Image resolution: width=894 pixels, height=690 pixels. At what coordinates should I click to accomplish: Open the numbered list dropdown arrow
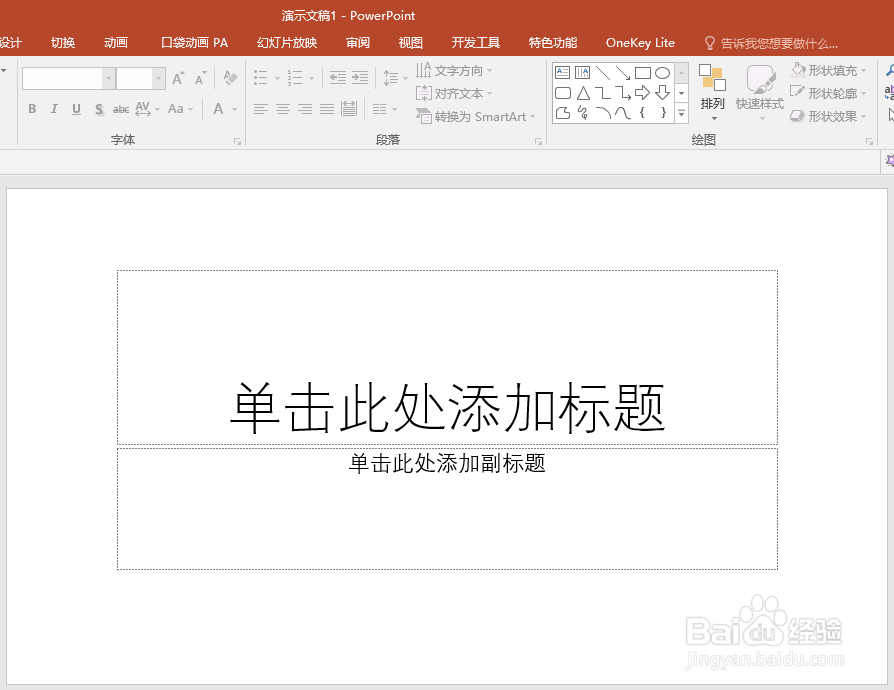pyautogui.click(x=311, y=78)
